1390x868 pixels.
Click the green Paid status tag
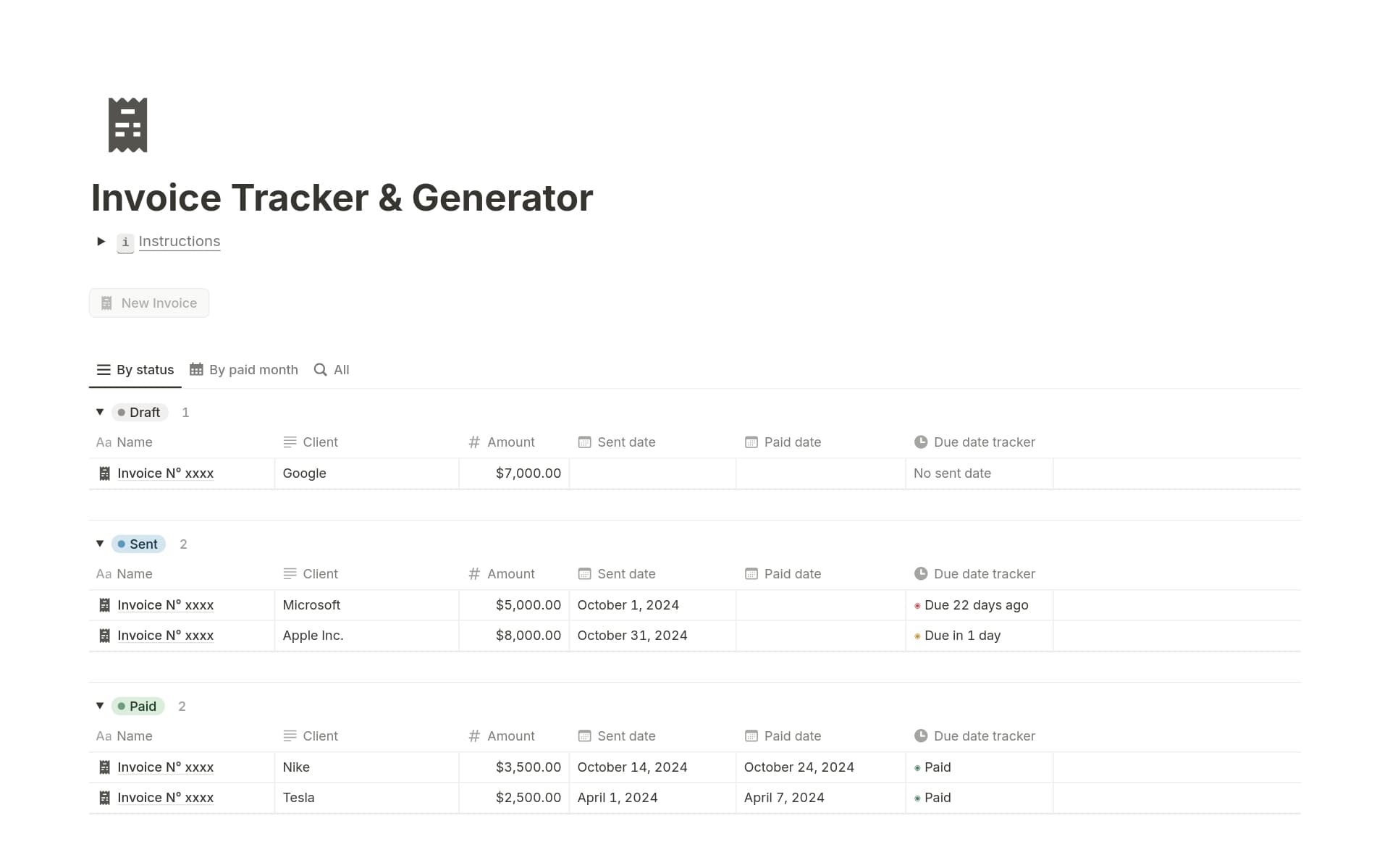click(x=138, y=707)
